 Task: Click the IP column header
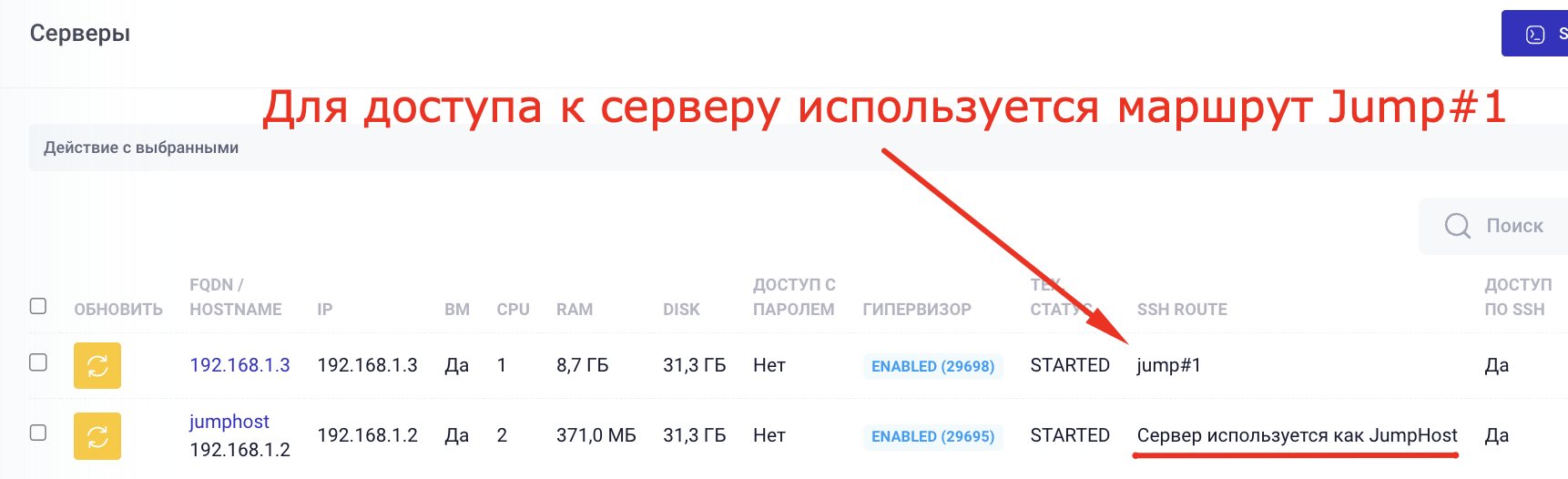tap(325, 310)
